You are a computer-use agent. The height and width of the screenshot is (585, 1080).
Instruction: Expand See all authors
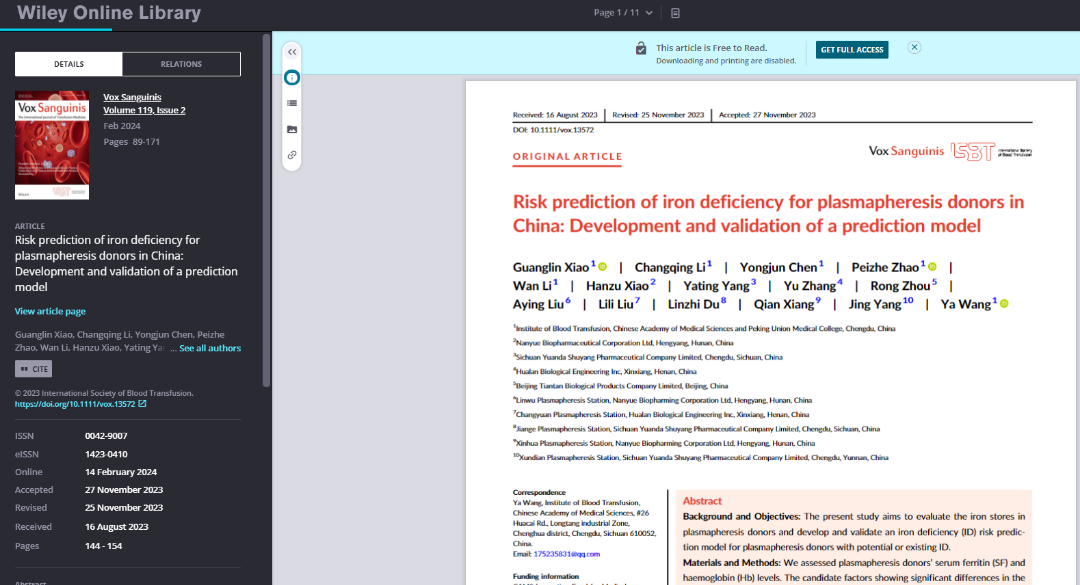coord(210,348)
